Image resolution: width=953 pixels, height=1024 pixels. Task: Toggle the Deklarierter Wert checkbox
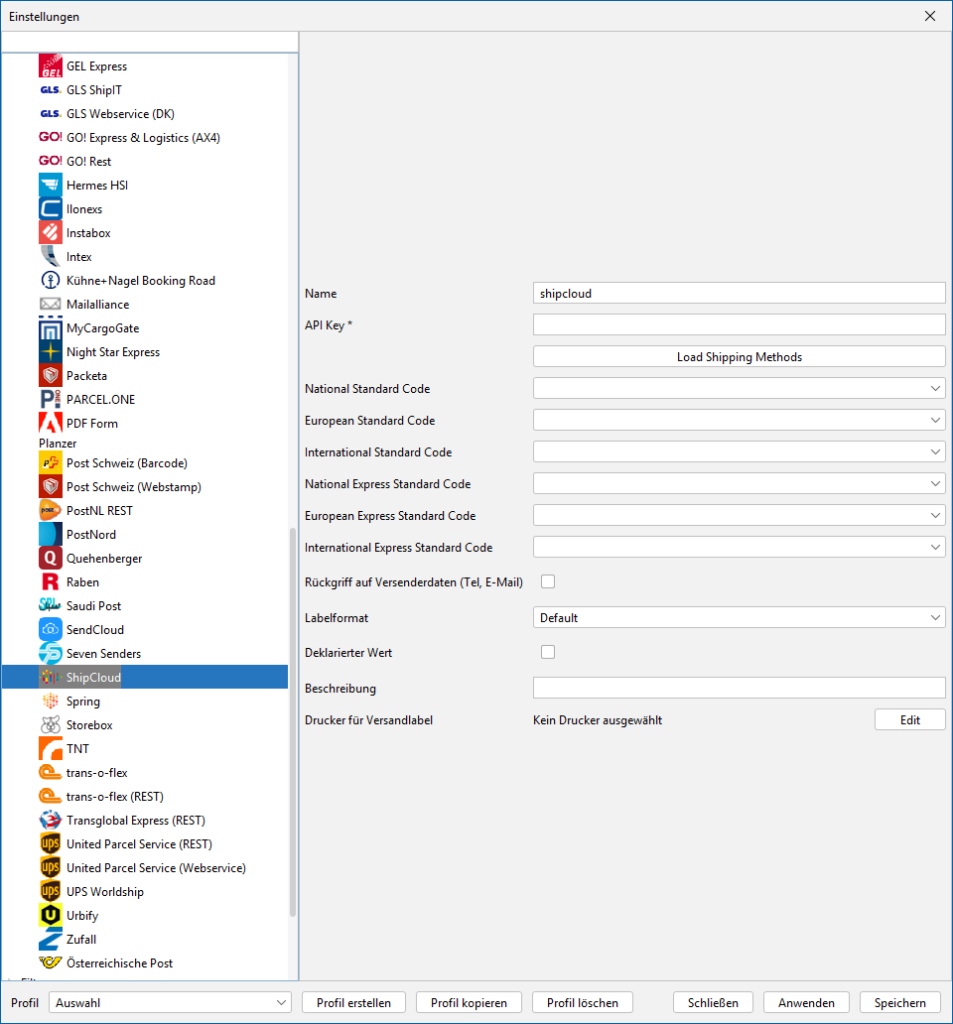547,652
